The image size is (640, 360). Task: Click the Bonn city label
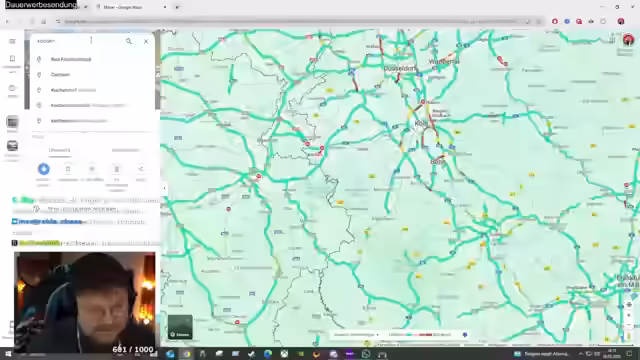[x=438, y=162]
